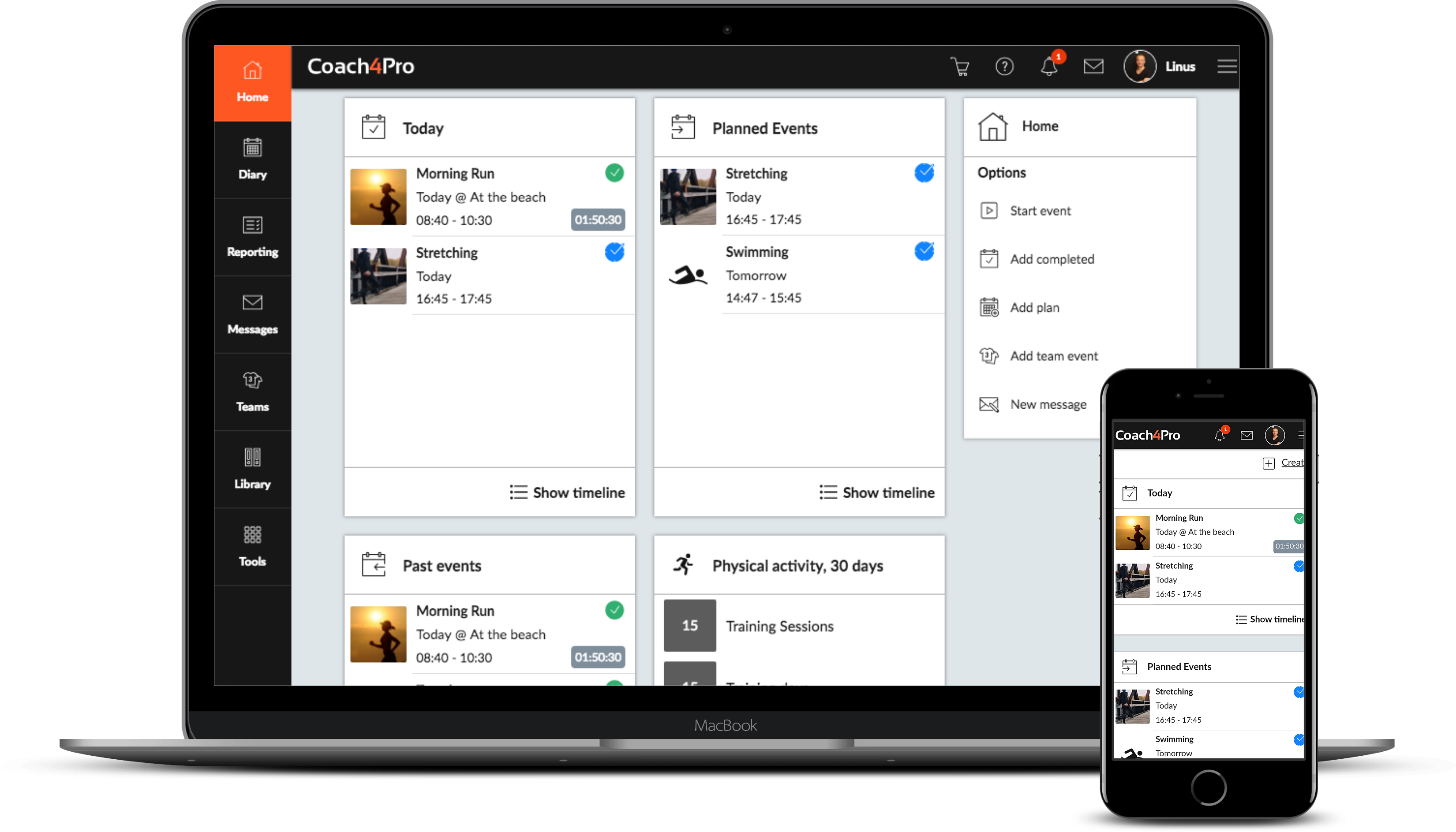Screen dimensions: 1456x832
Task: Click Show timeline on the phone
Action: coord(1269,620)
